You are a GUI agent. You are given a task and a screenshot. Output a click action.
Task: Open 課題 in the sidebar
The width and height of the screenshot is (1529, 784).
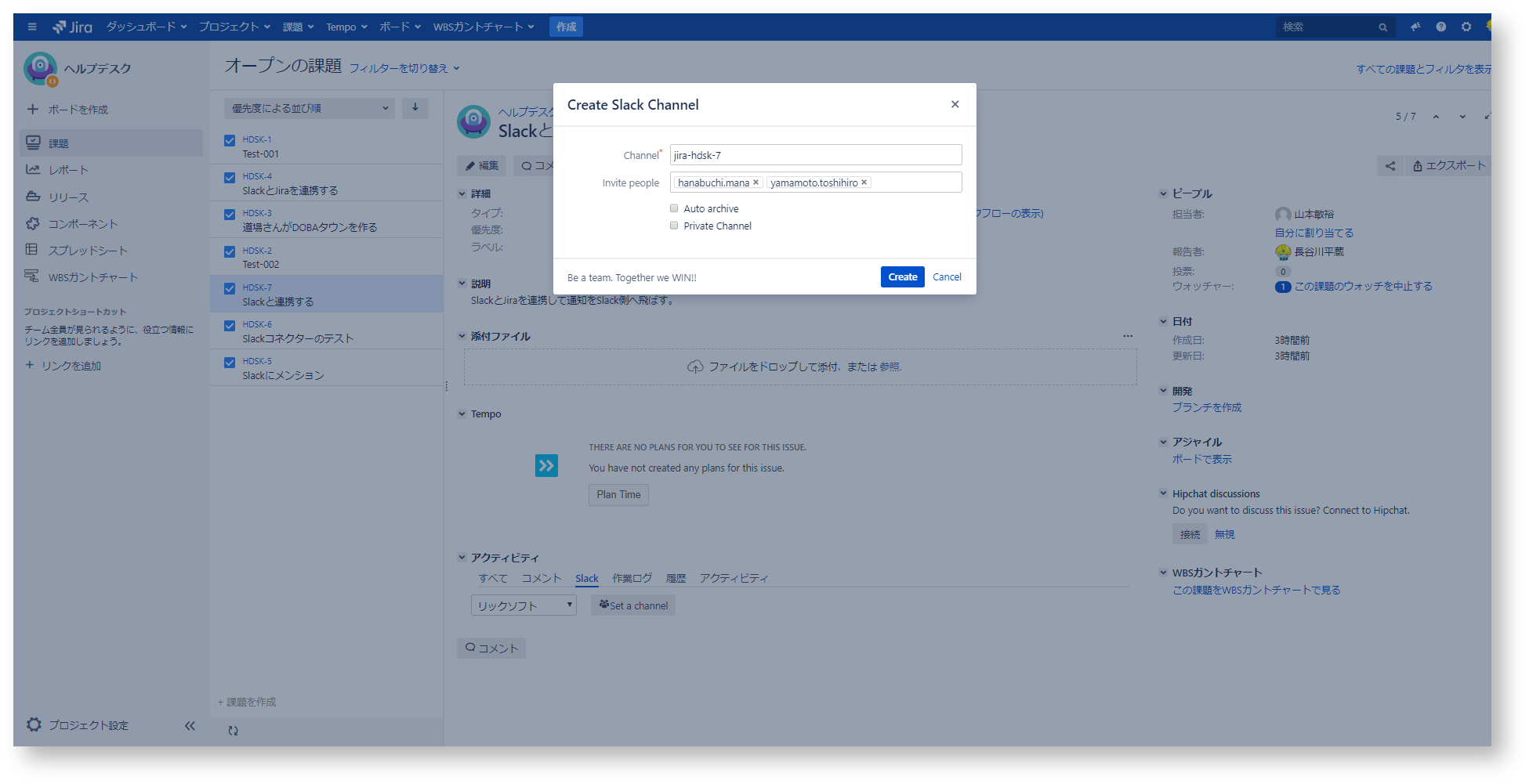point(111,143)
